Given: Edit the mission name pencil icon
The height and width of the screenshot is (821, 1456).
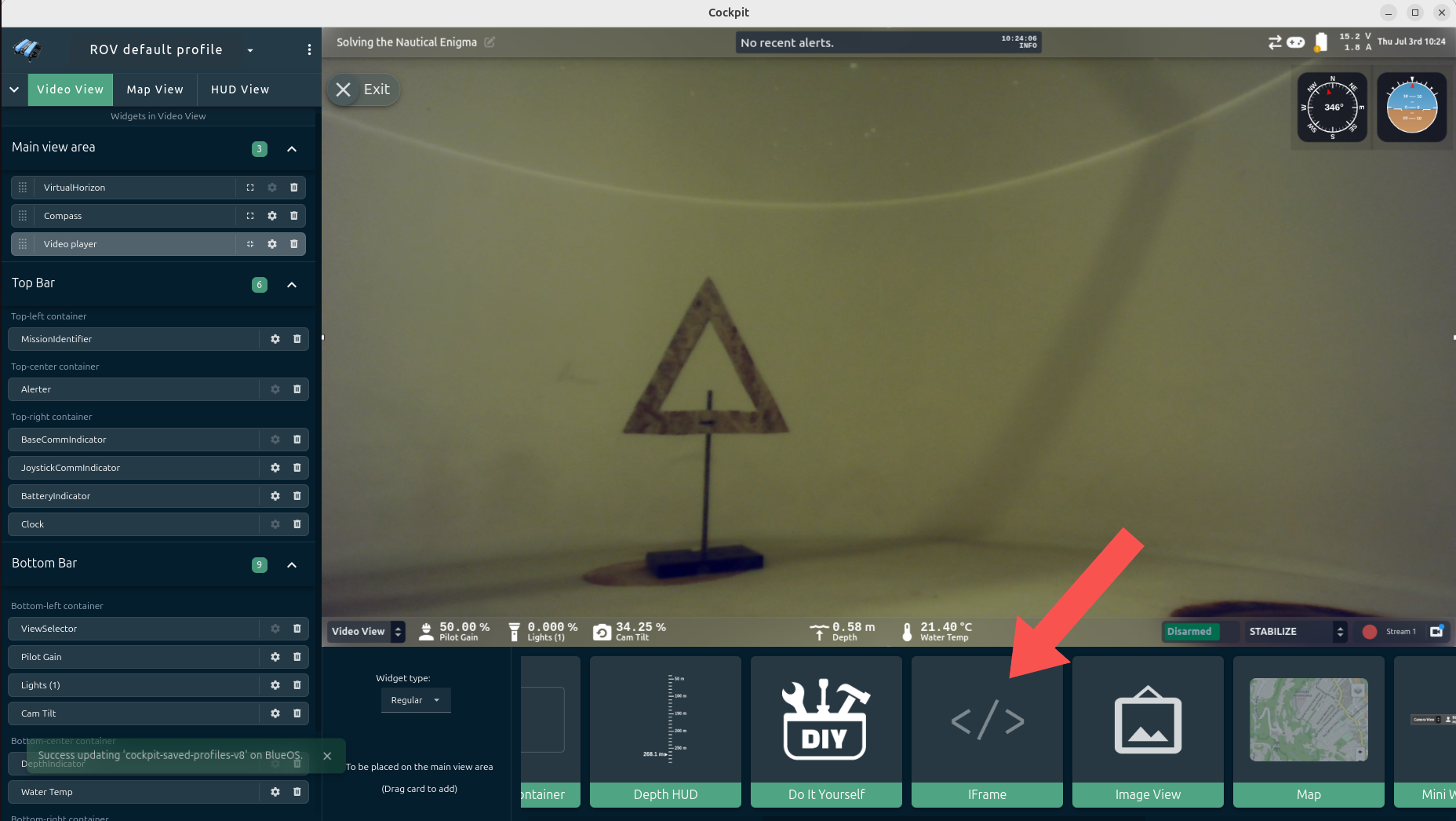Looking at the screenshot, I should [x=490, y=42].
